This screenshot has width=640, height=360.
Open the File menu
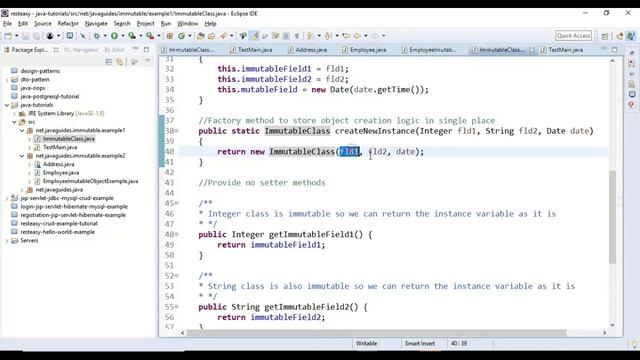coord(7,24)
